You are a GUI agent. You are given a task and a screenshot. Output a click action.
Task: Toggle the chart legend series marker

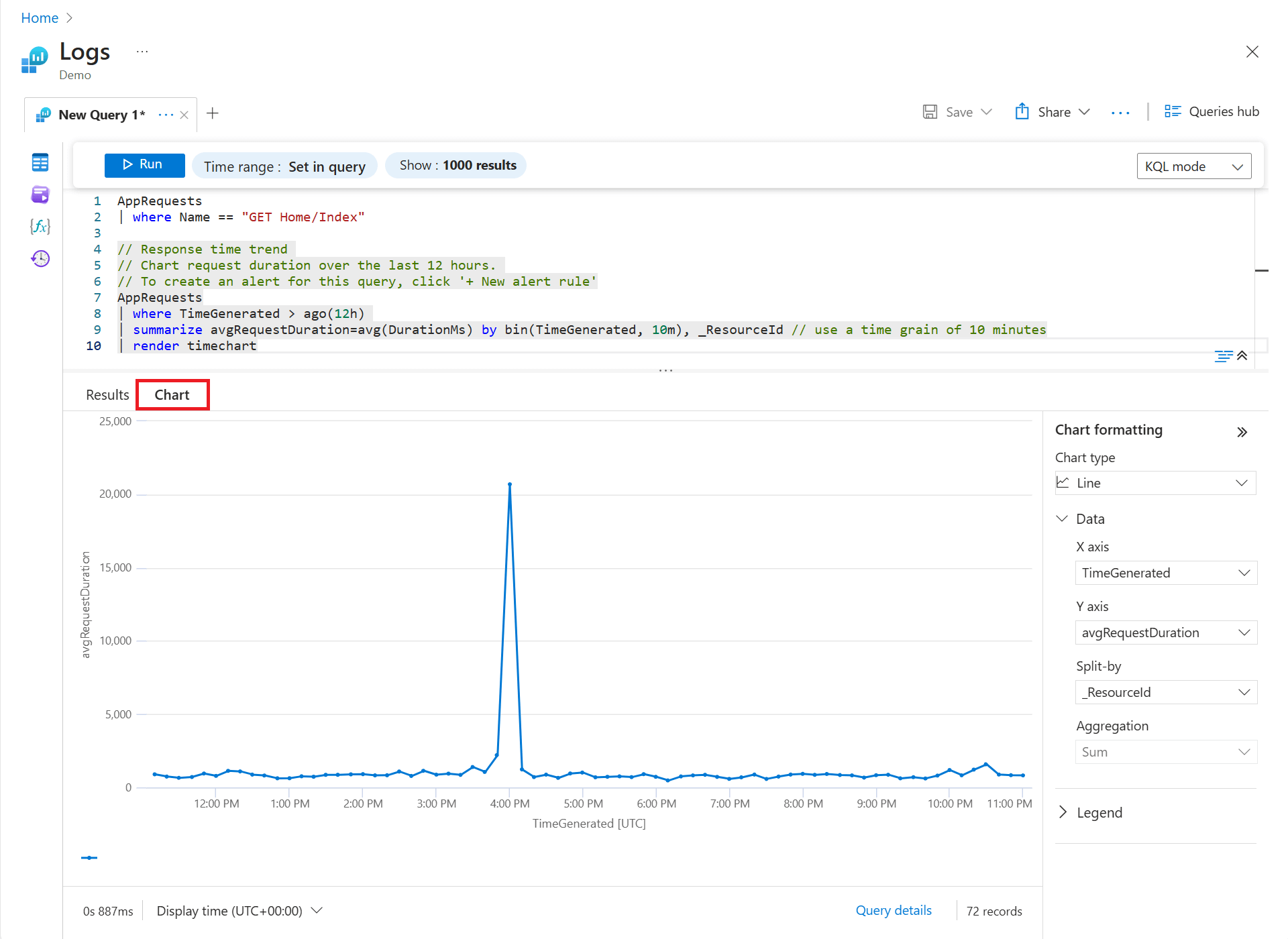pyautogui.click(x=89, y=858)
